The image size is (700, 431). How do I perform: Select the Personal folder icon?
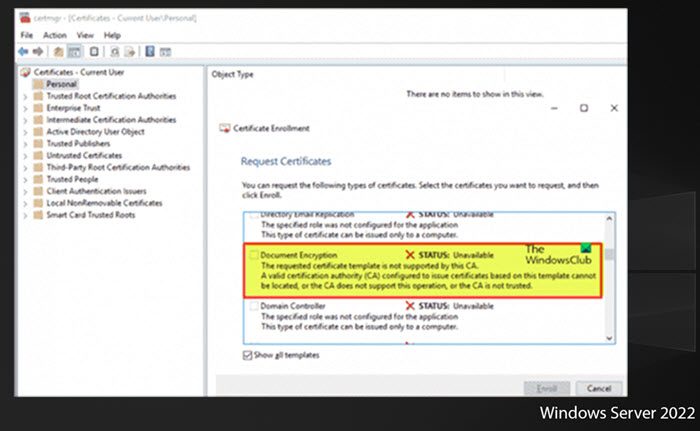coord(38,84)
